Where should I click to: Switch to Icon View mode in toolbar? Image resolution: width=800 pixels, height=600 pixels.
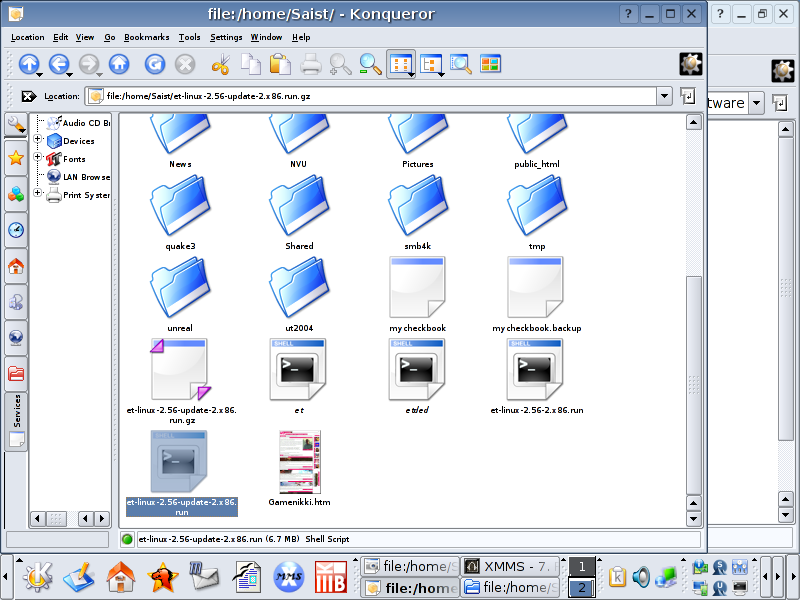click(401, 64)
